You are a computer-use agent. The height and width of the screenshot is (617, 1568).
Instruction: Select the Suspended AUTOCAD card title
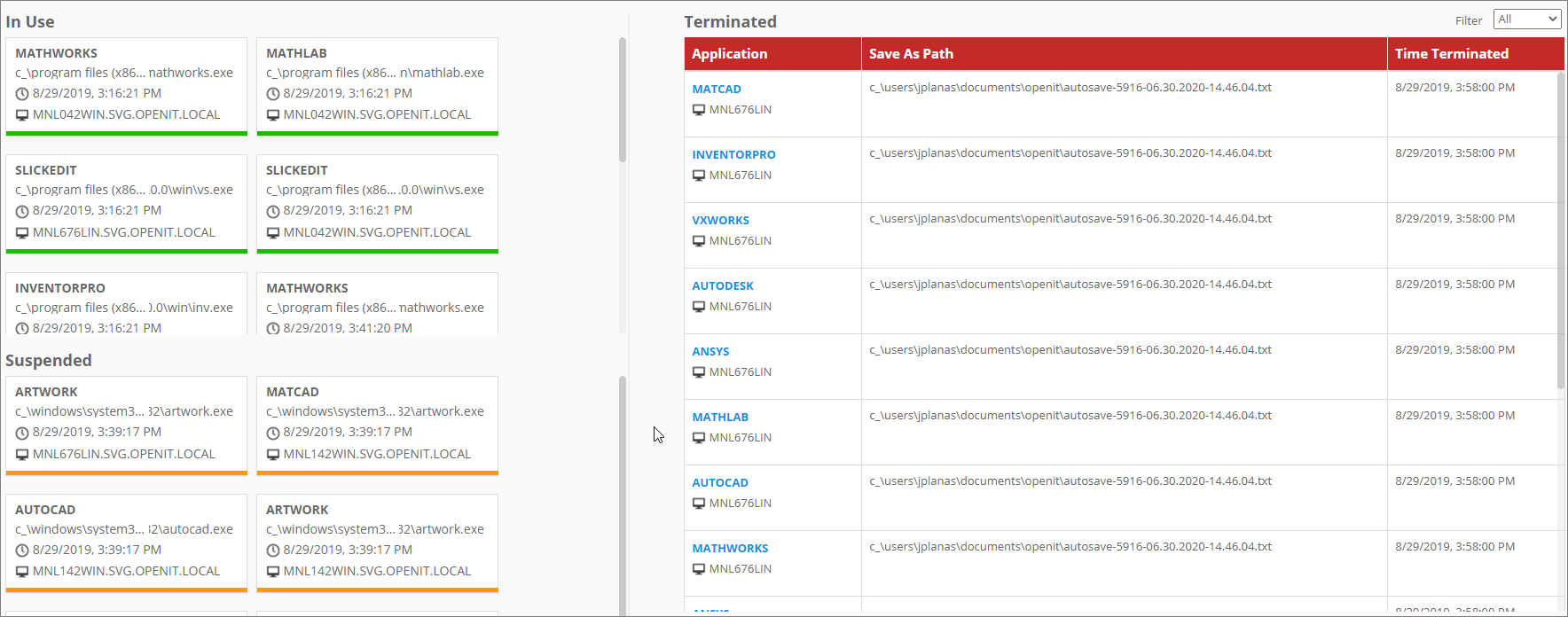[45, 510]
